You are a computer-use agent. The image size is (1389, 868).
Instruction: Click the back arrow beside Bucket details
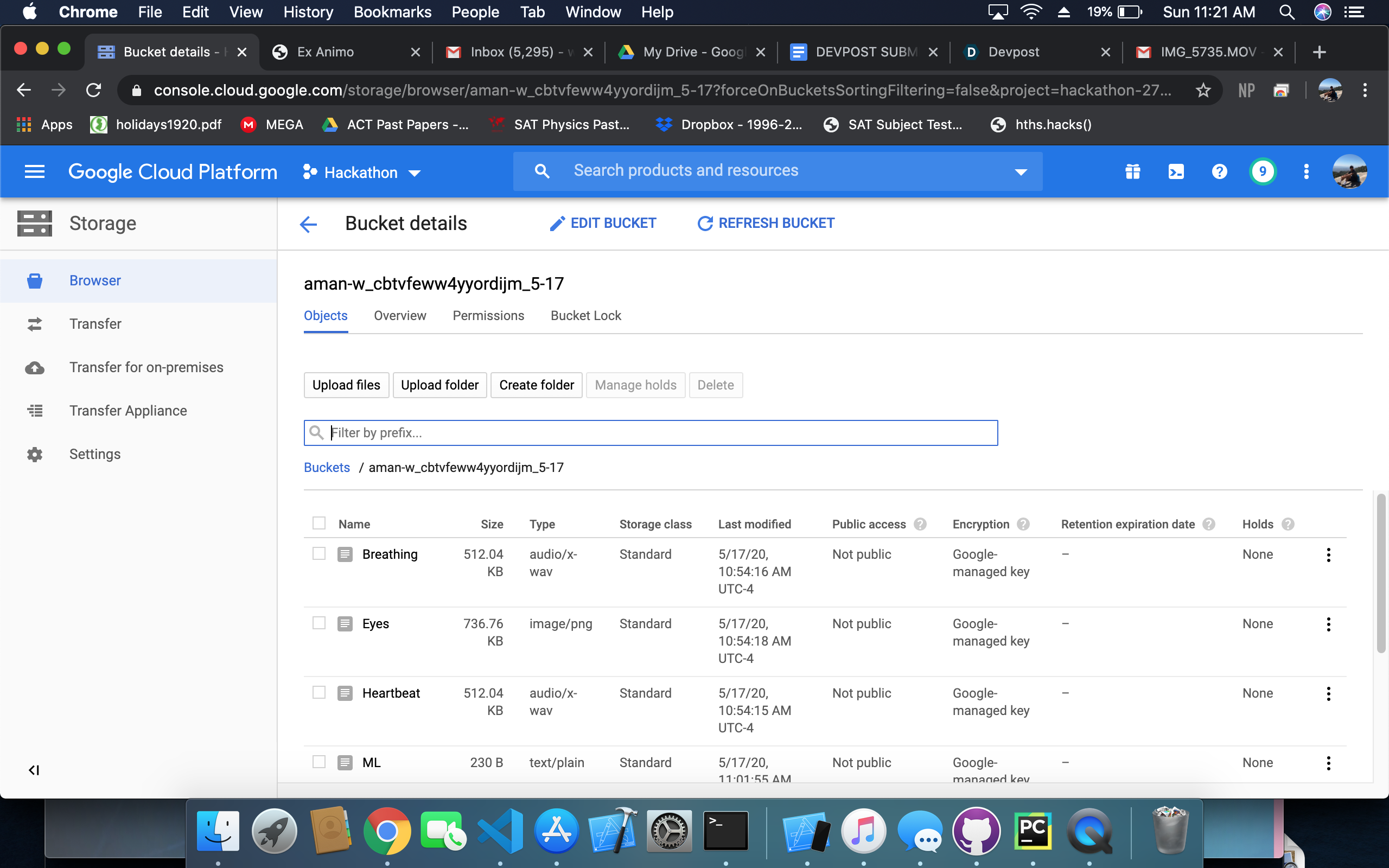coord(308,224)
